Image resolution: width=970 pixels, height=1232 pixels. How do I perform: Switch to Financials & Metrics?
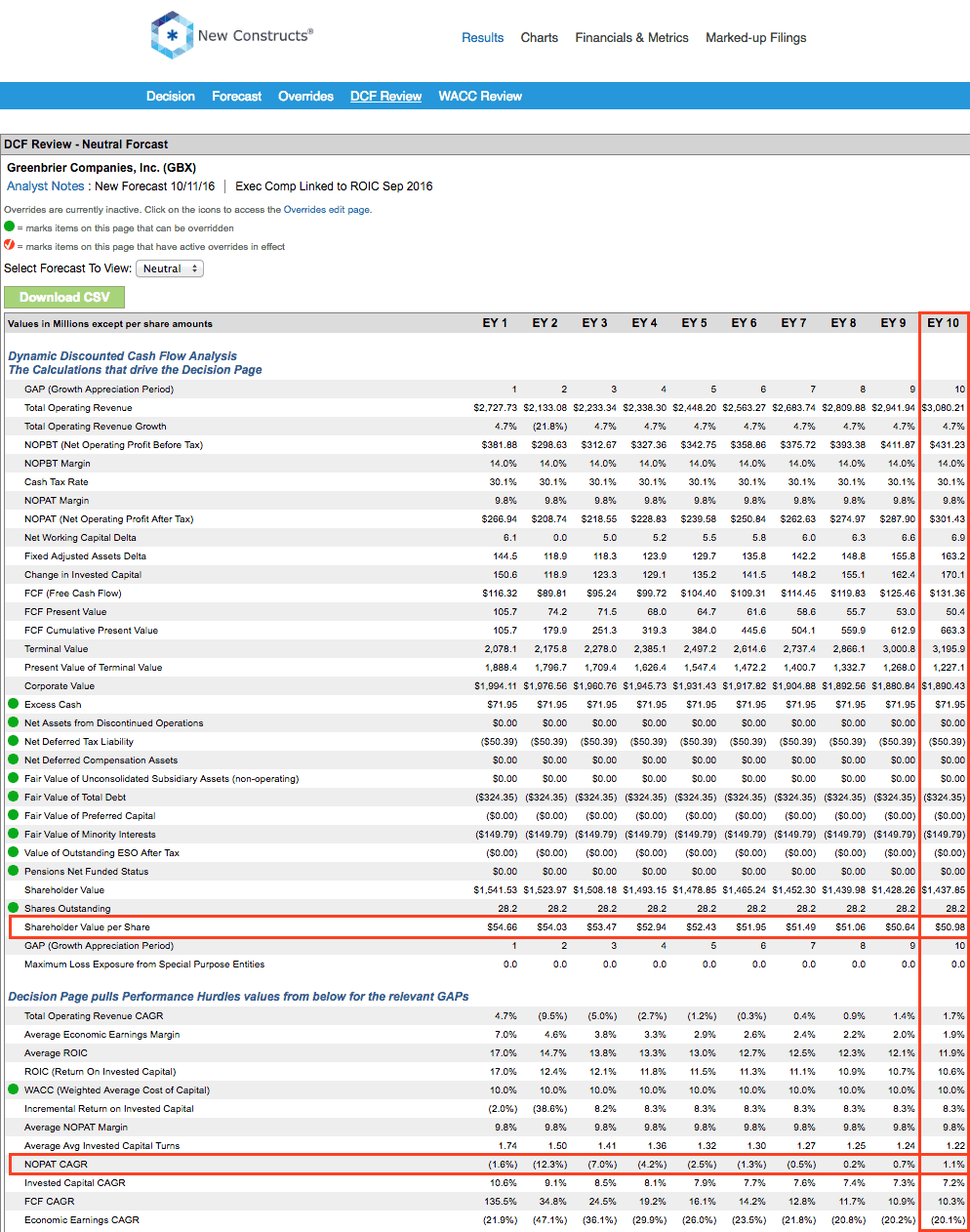(x=632, y=38)
